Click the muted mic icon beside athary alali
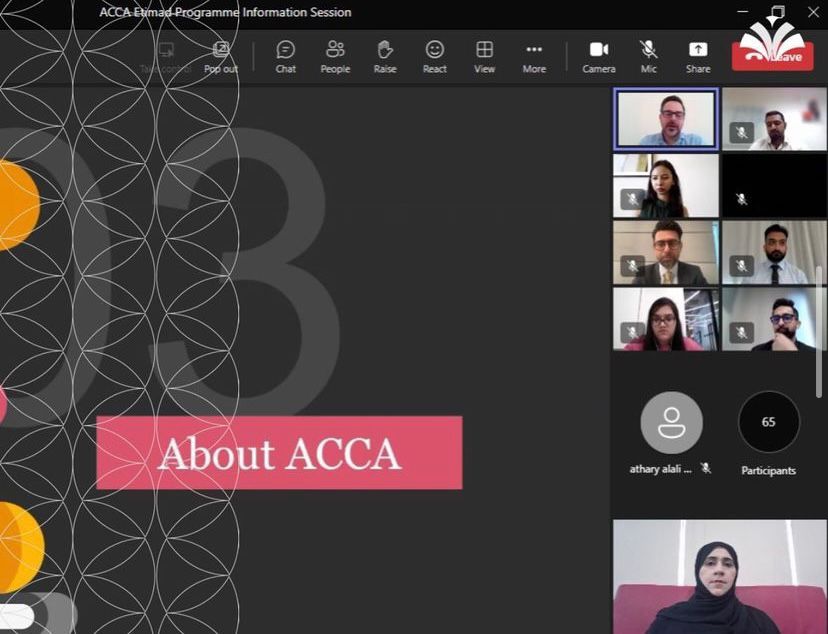 [x=705, y=468]
